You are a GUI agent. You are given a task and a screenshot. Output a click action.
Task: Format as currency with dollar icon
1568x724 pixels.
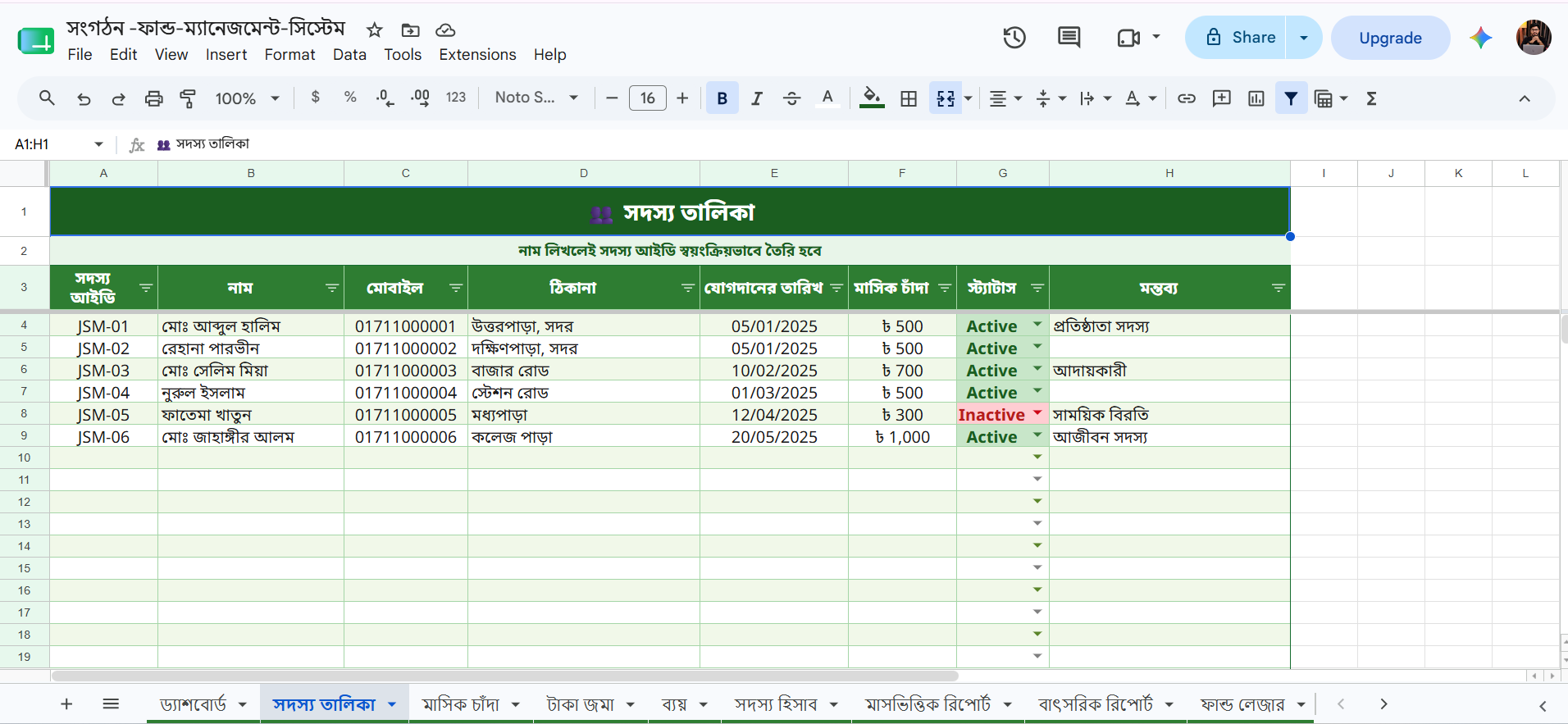[316, 98]
